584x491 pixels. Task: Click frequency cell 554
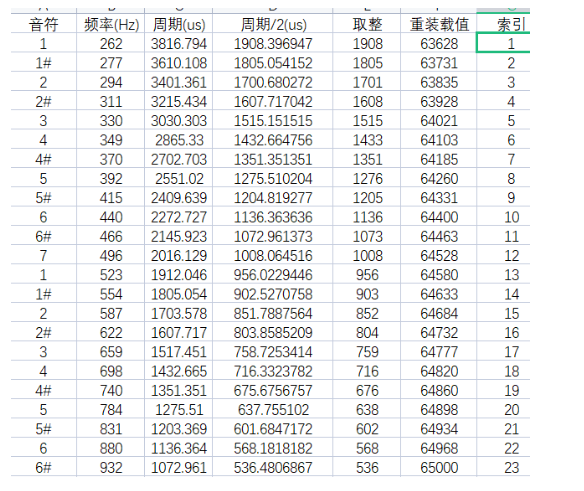[x=111, y=294]
